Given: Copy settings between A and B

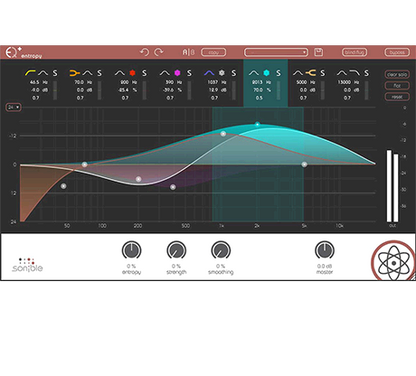Looking at the screenshot, I should (213, 52).
